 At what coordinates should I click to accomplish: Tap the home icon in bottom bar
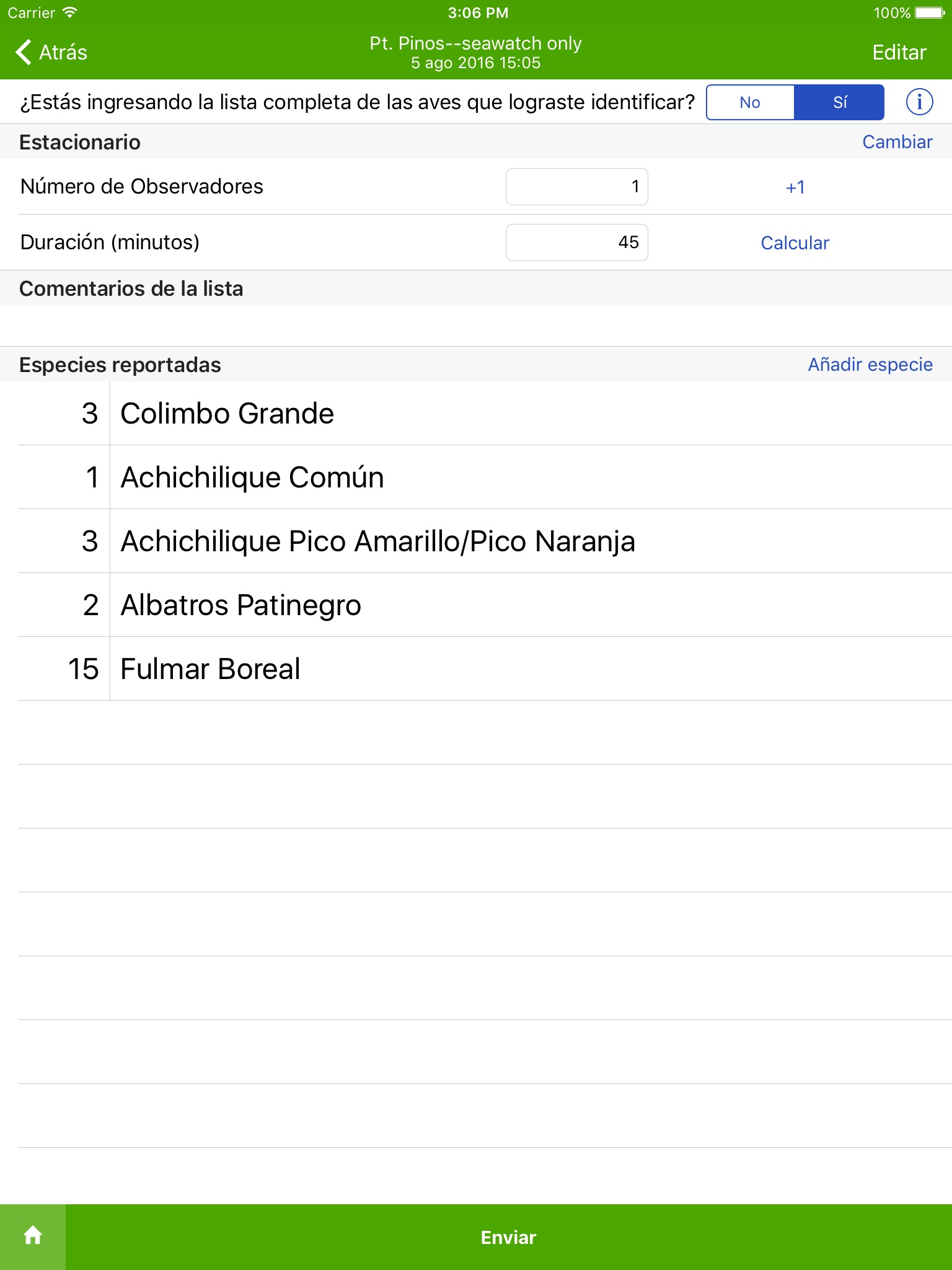[x=33, y=1236]
